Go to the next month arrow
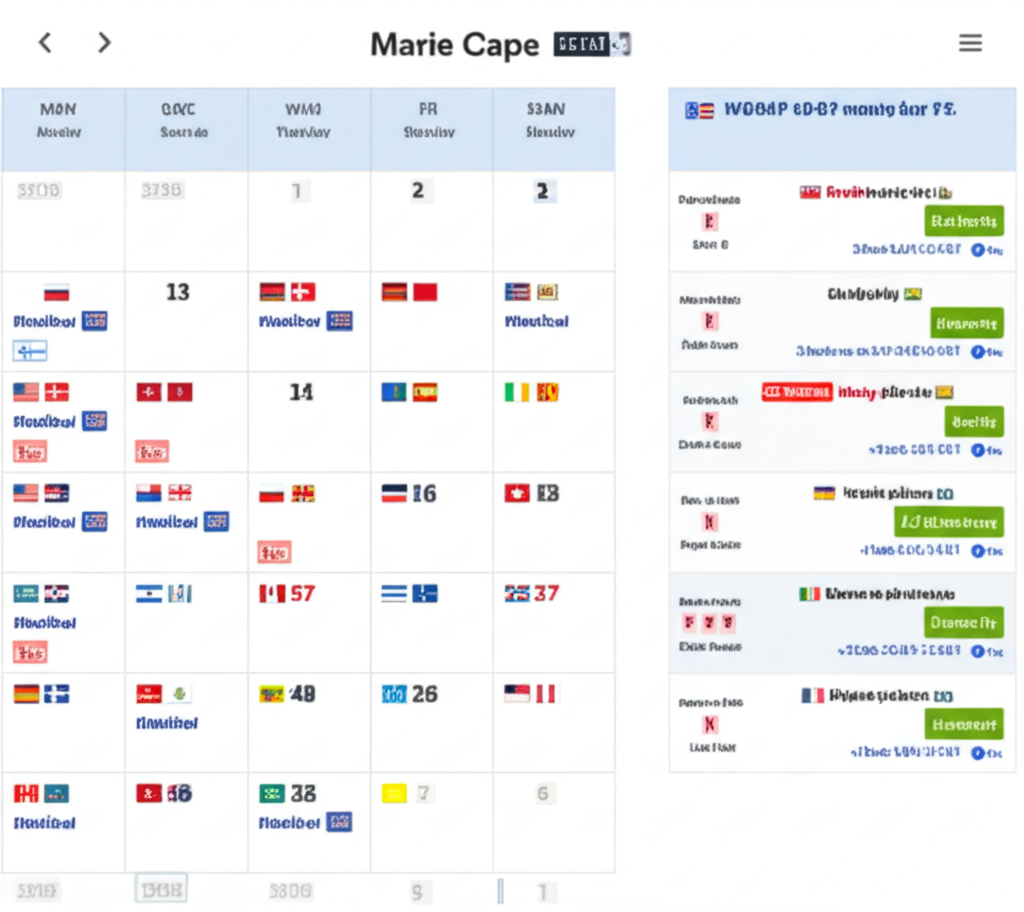 coord(104,43)
